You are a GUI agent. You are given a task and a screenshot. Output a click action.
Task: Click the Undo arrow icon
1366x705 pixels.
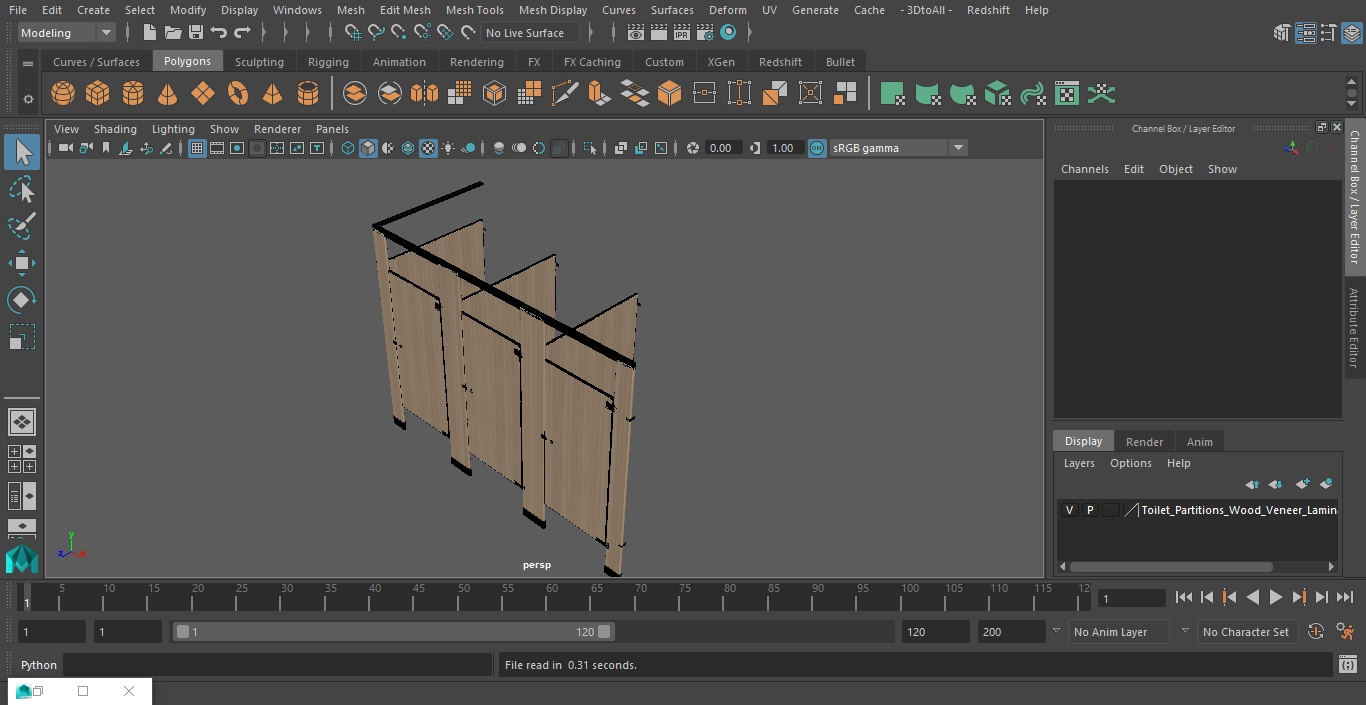pos(219,33)
